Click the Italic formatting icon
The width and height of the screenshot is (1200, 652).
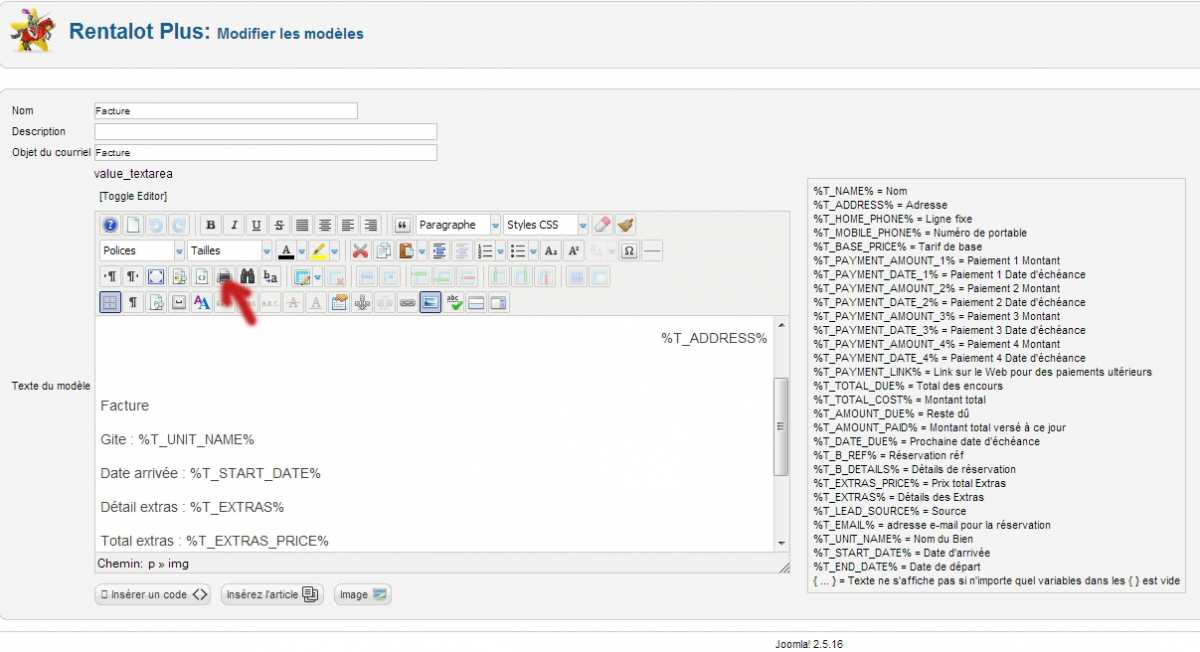pos(233,225)
